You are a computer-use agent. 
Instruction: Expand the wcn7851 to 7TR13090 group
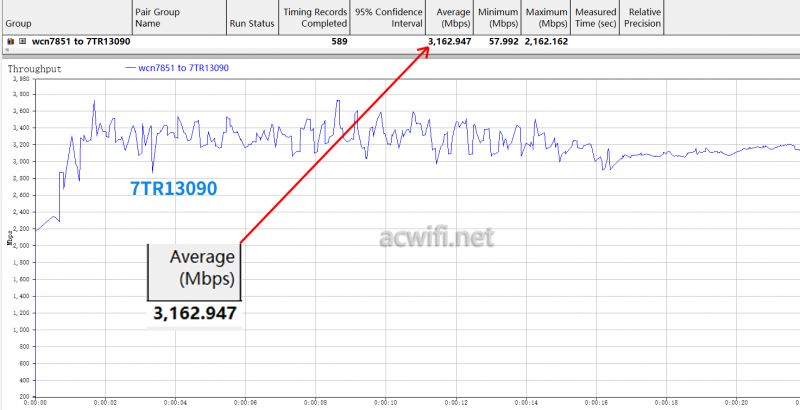pos(22,42)
